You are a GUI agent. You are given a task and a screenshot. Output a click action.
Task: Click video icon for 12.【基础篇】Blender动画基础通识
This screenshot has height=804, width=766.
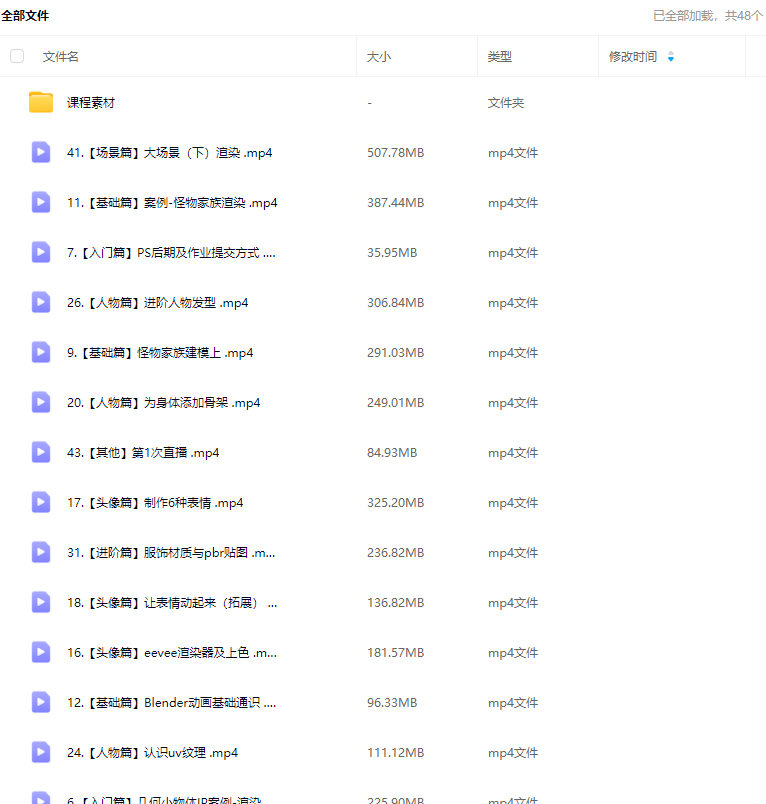click(41, 702)
